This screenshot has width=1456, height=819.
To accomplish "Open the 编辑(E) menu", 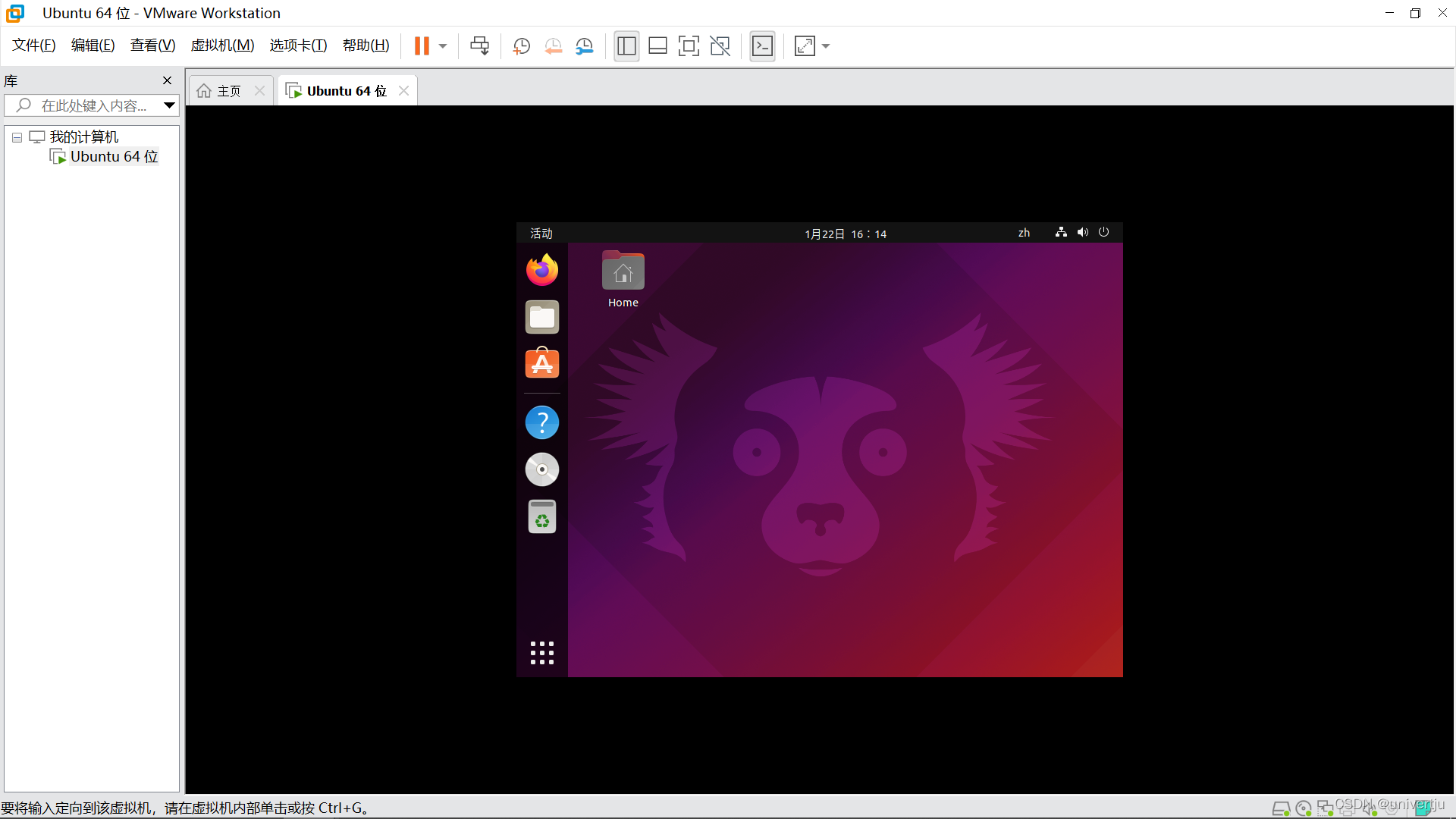I will click(x=93, y=45).
